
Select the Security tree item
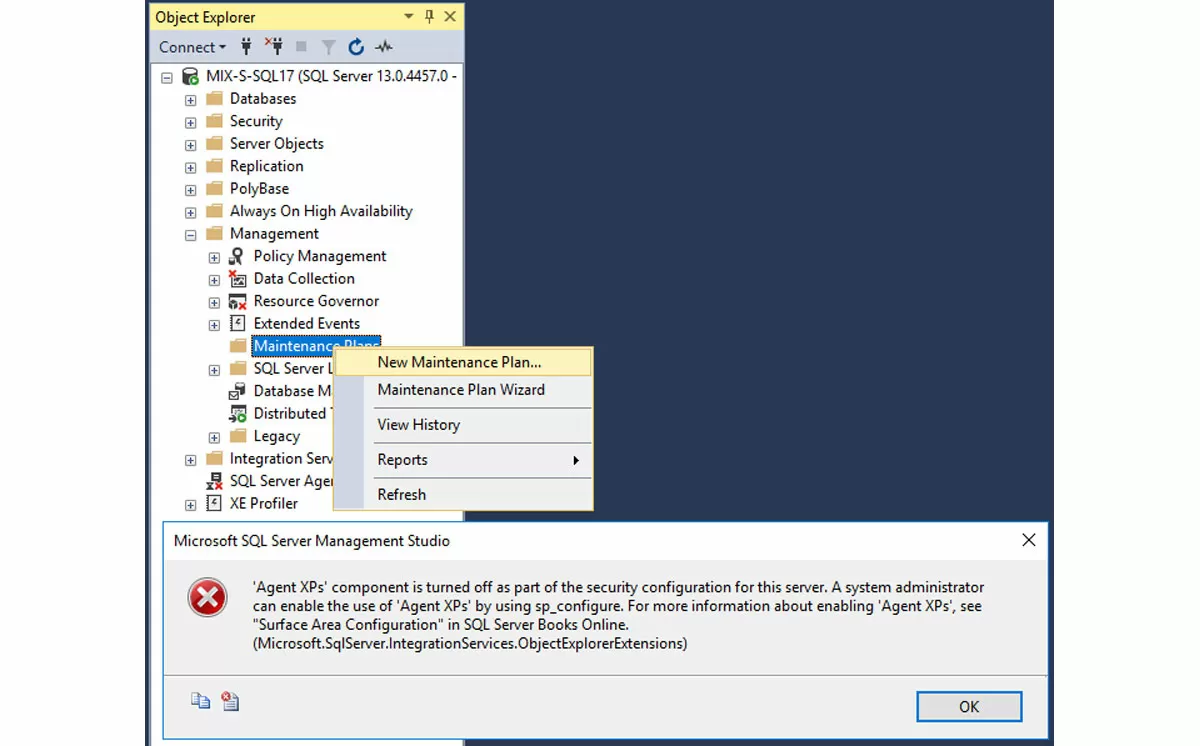[x=256, y=121]
